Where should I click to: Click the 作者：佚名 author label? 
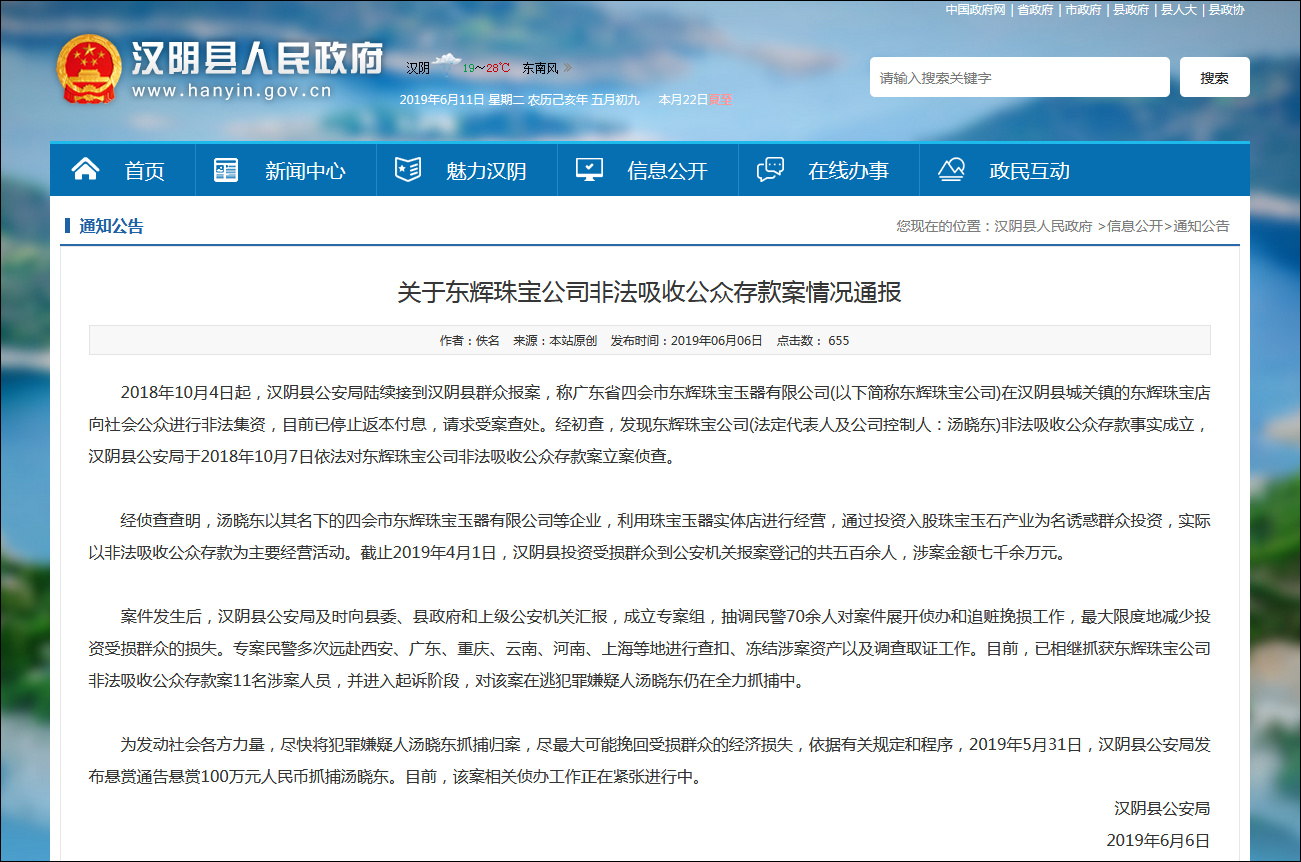point(470,340)
